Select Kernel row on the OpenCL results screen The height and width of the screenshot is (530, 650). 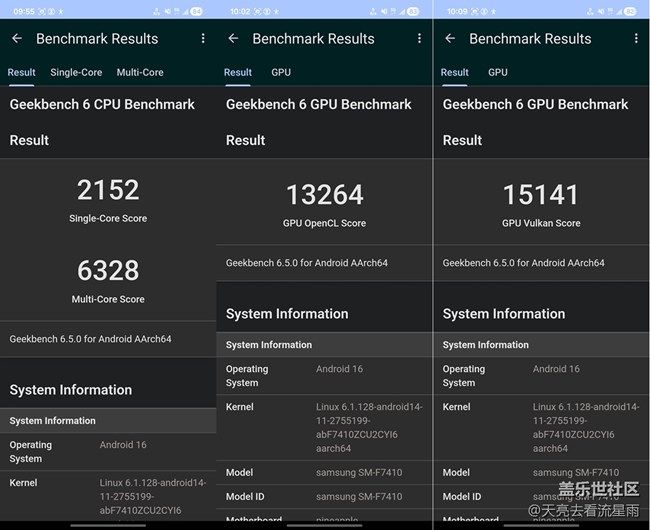[325, 428]
